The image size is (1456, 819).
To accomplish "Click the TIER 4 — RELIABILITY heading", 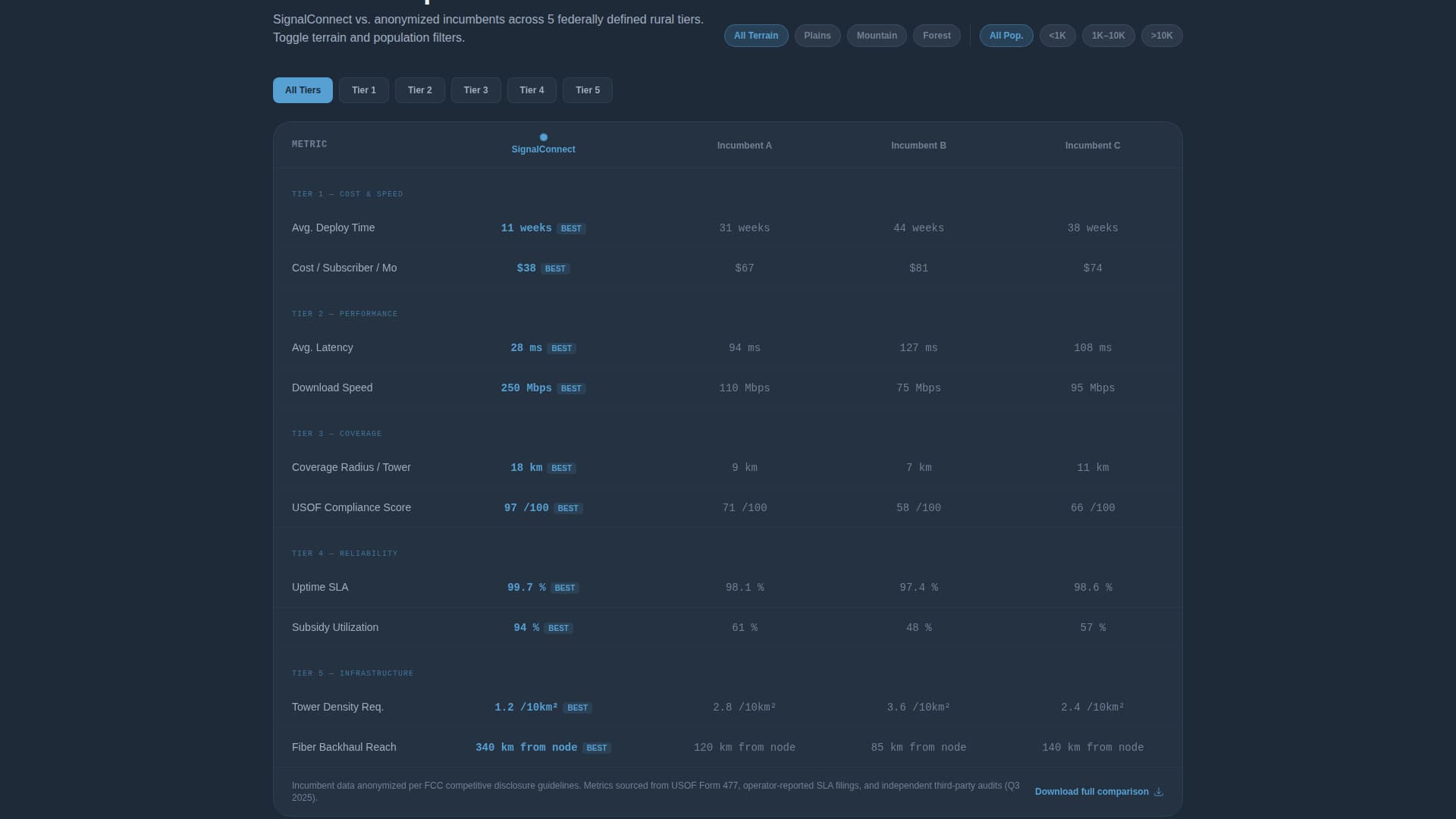I will 345,554.
